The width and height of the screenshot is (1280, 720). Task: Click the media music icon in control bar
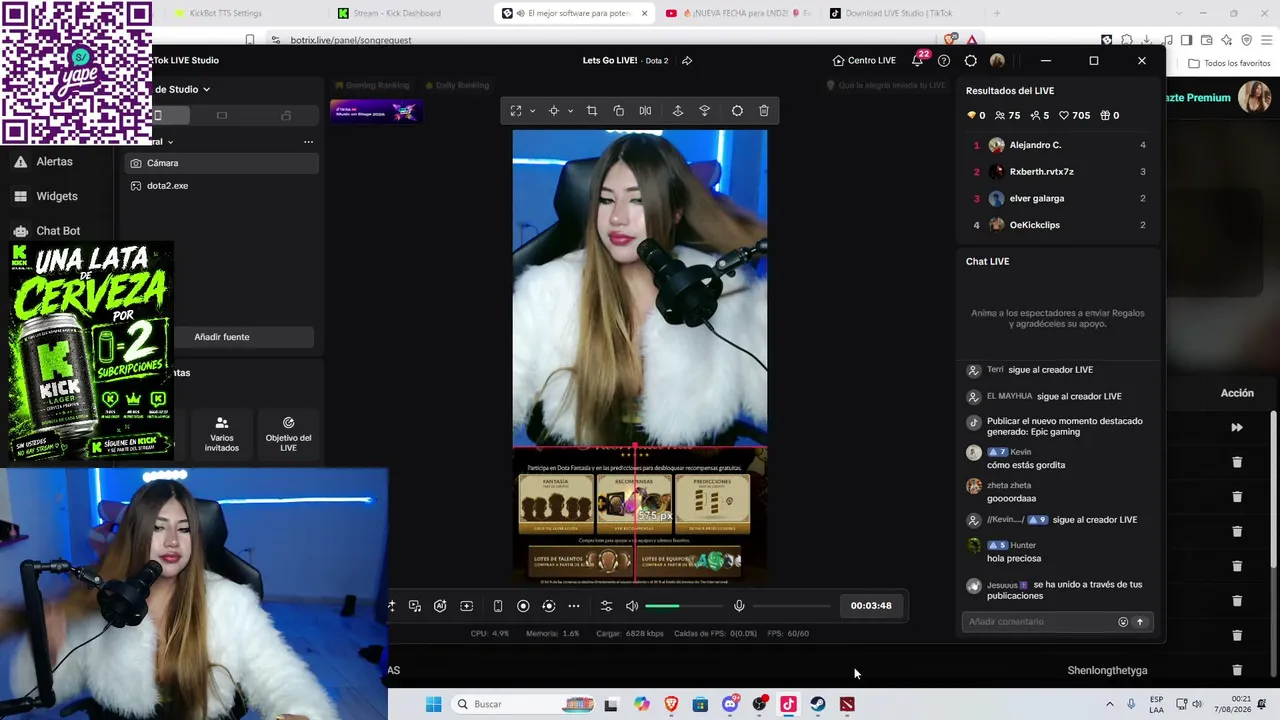coord(415,606)
